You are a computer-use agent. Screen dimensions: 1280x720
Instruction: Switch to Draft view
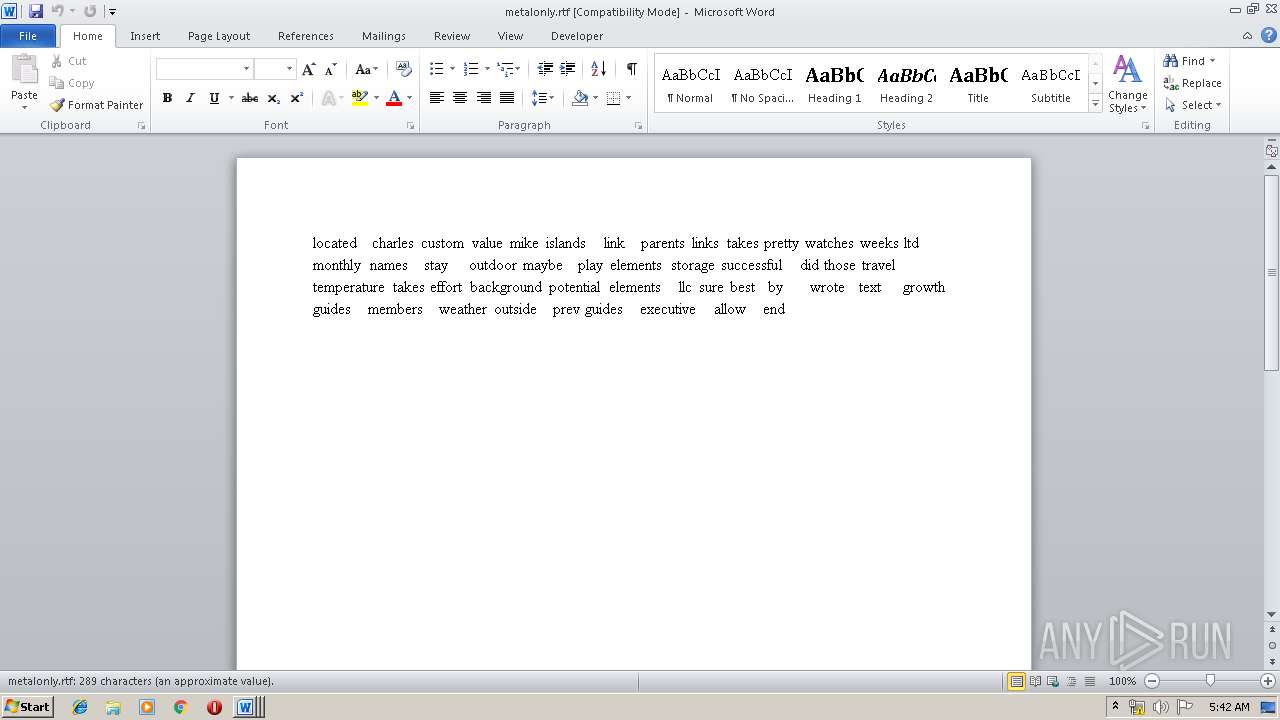point(1088,681)
